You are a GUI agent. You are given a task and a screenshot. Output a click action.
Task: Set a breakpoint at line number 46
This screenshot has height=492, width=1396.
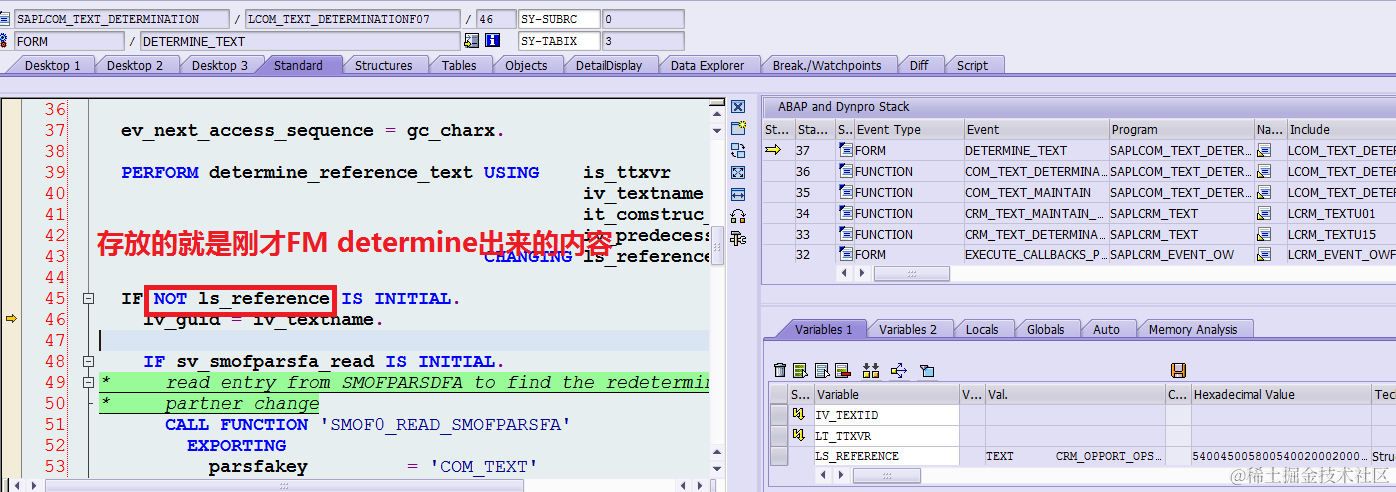point(55,320)
